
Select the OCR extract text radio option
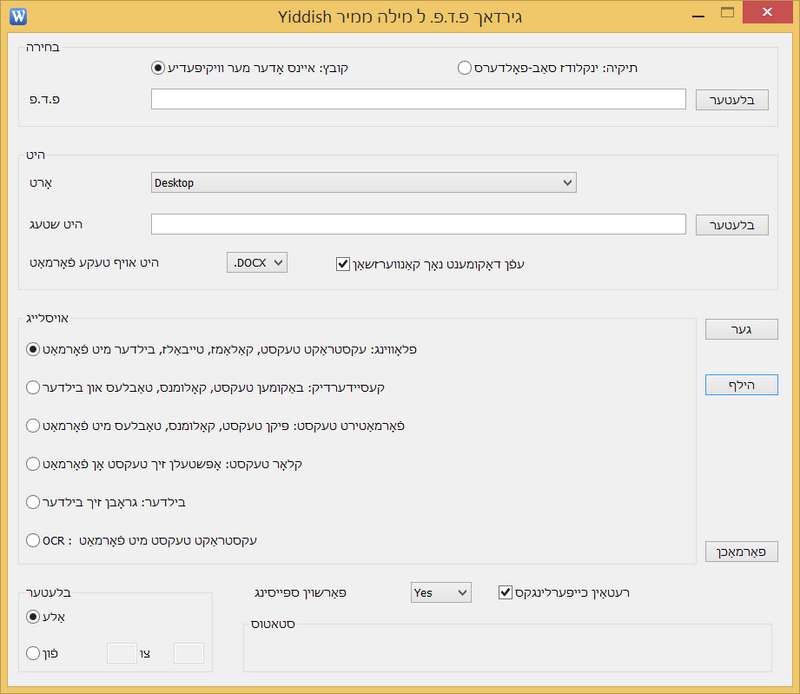(x=34, y=540)
